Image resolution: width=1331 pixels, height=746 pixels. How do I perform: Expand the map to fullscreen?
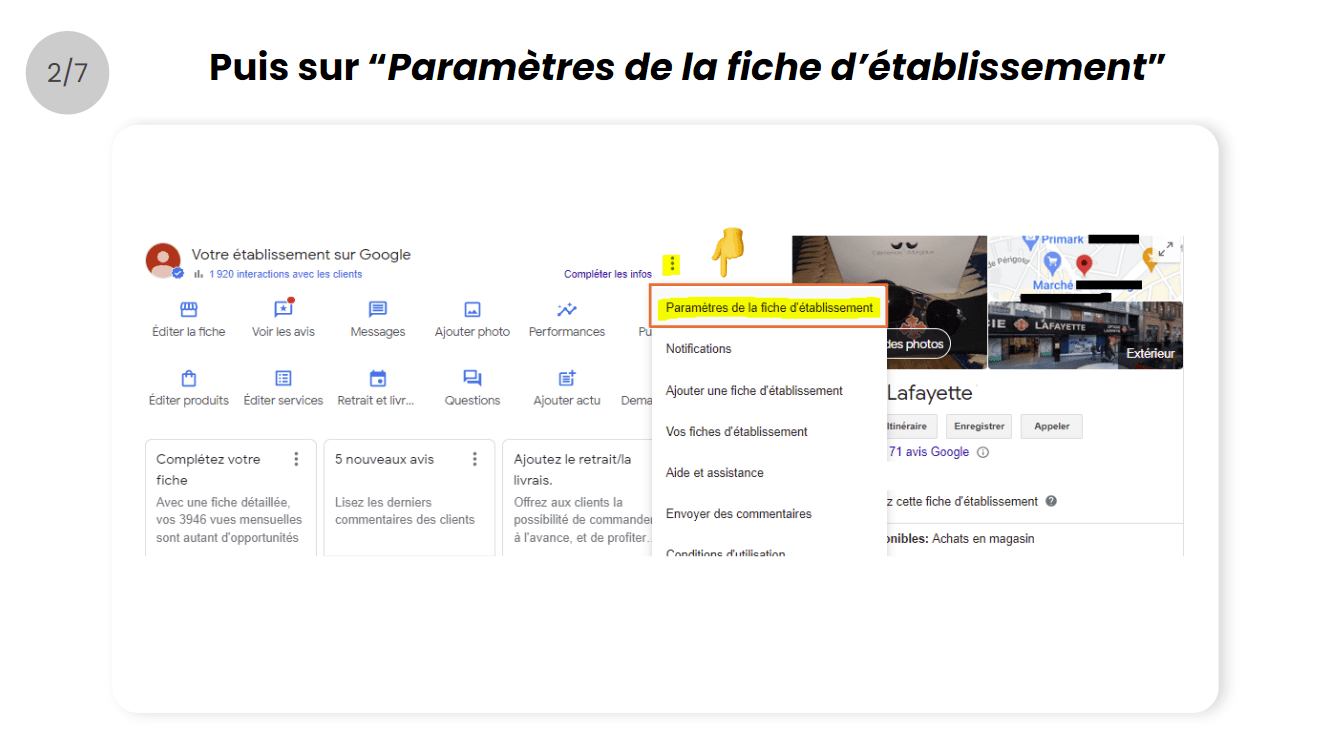[1166, 249]
